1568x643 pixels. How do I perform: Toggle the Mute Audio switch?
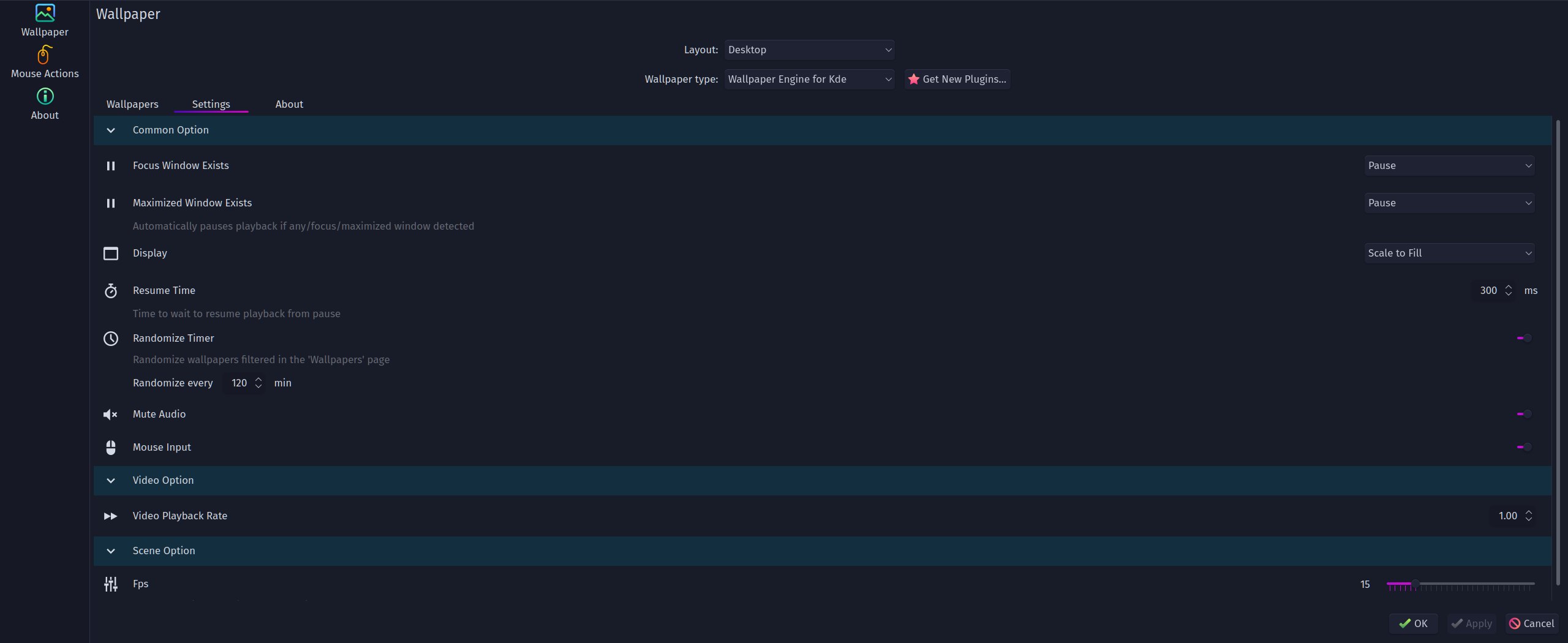(x=1525, y=414)
